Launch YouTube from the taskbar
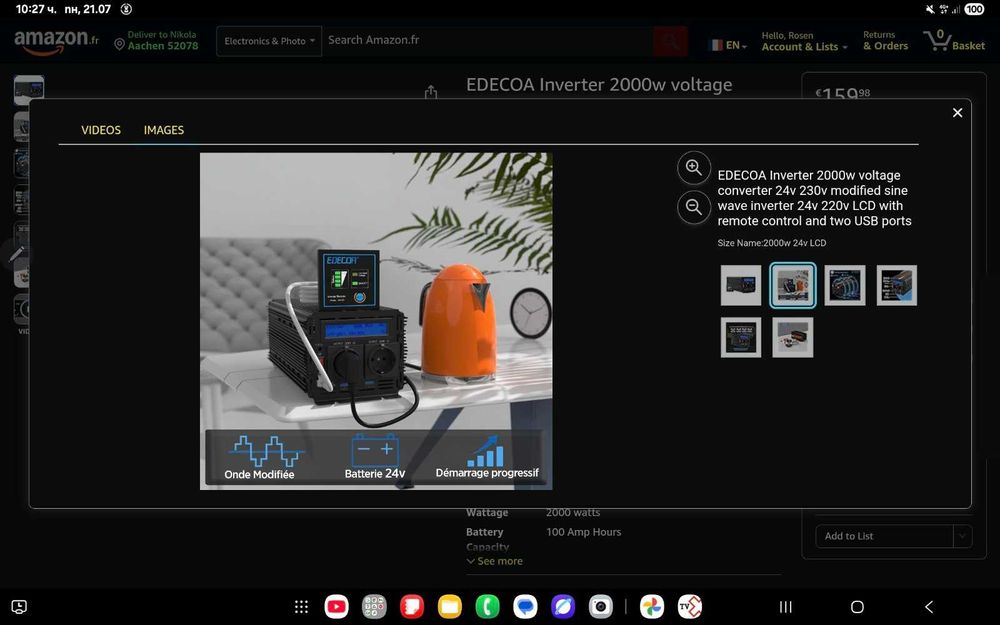Image resolution: width=1000 pixels, height=625 pixels. click(x=337, y=607)
